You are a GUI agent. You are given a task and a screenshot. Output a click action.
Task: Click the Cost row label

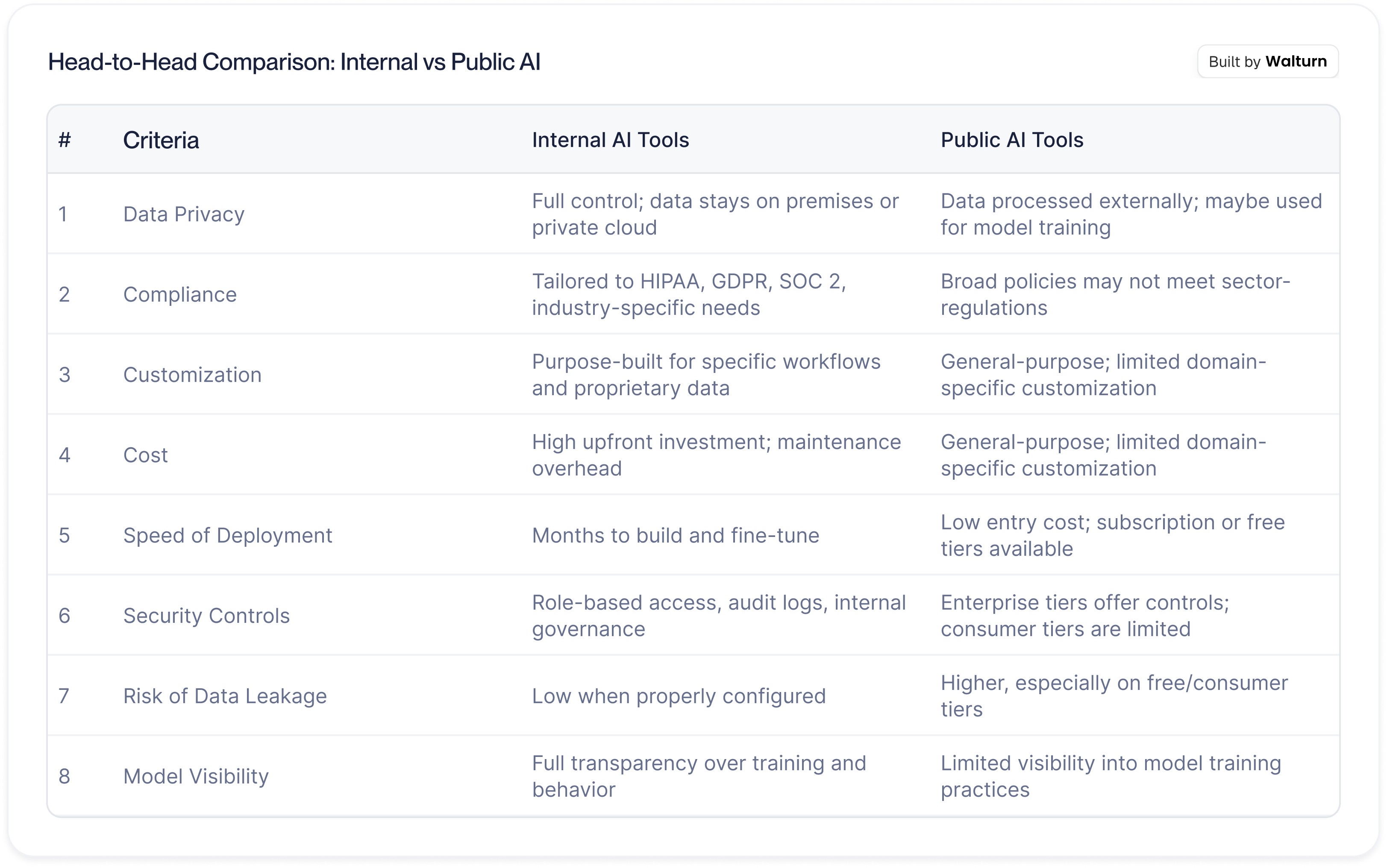coord(145,455)
